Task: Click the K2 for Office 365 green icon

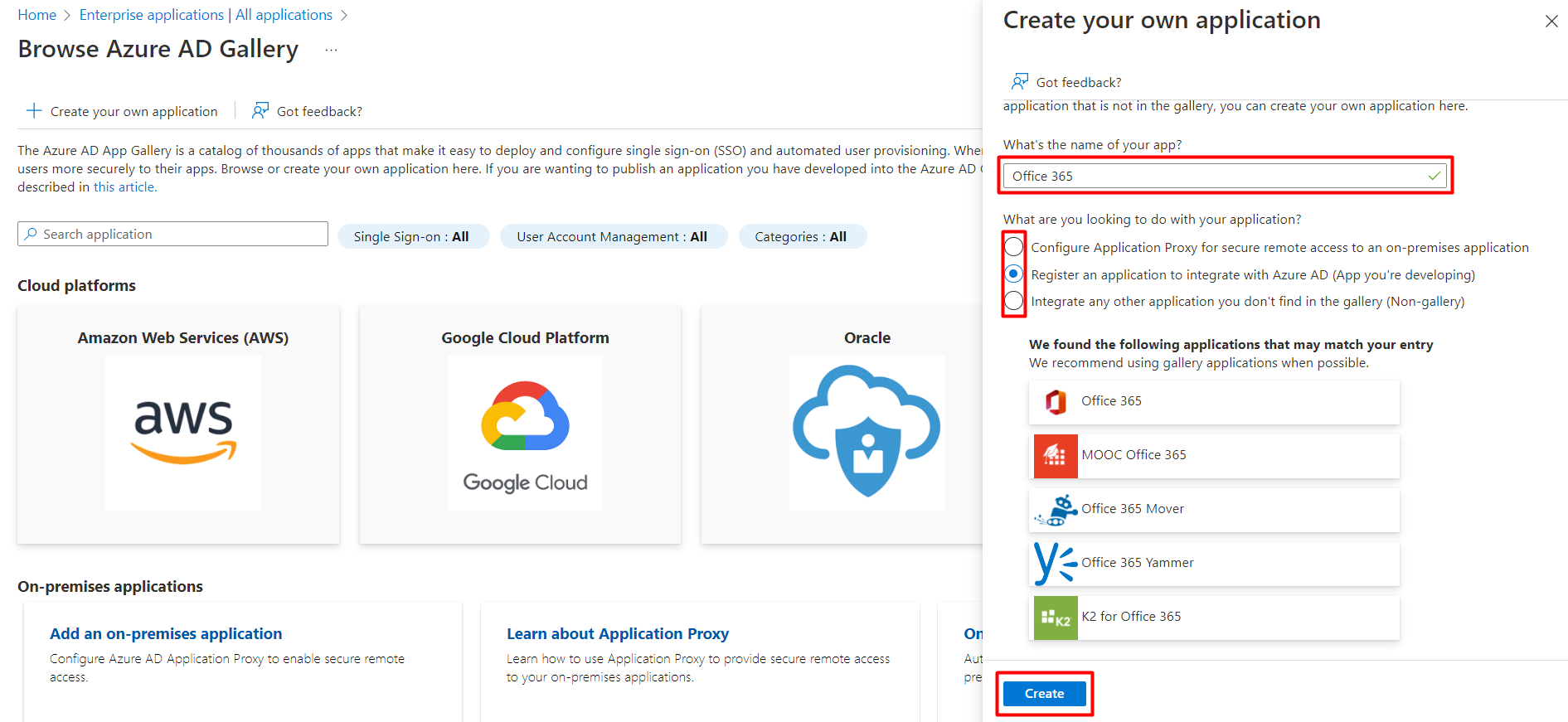Action: (1056, 618)
